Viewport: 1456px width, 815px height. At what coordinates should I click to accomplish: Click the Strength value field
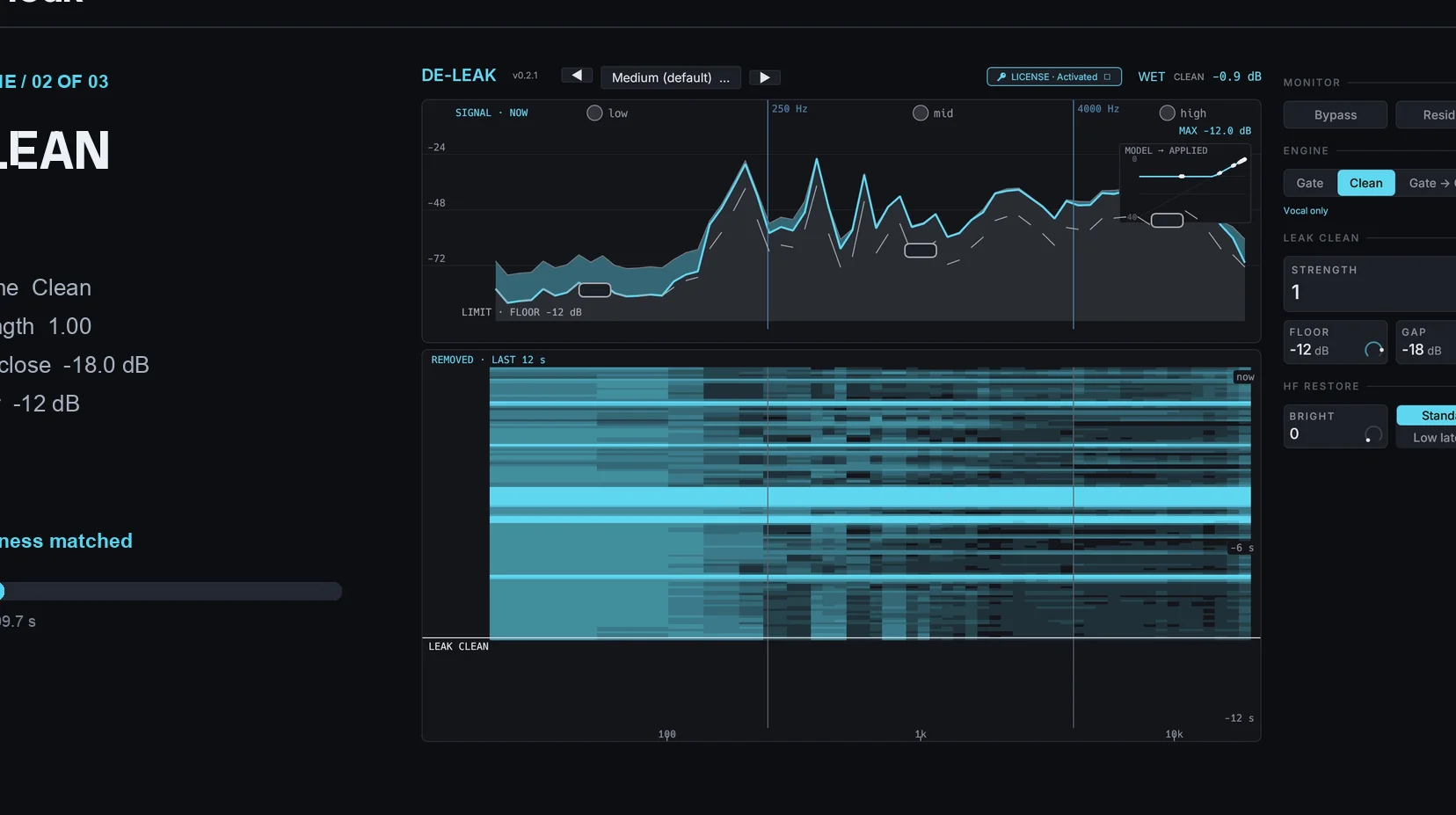coord(1370,284)
